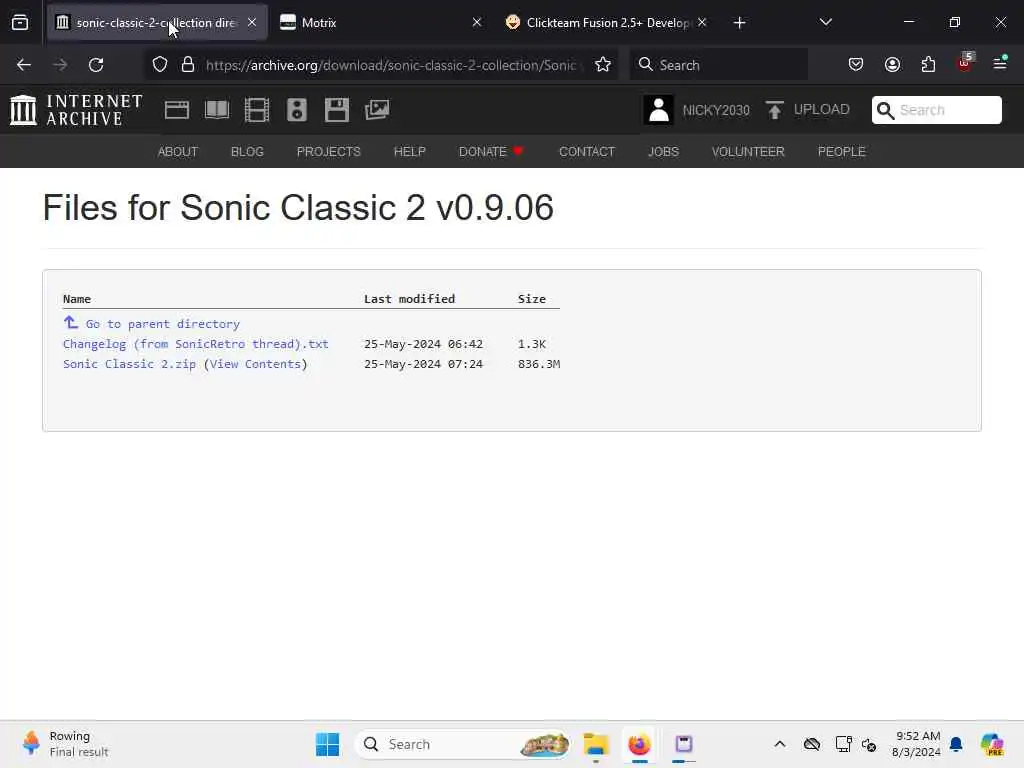This screenshot has width=1024, height=768.
Task: Expand the list all tabs chevron
Action: pyautogui.click(x=825, y=22)
